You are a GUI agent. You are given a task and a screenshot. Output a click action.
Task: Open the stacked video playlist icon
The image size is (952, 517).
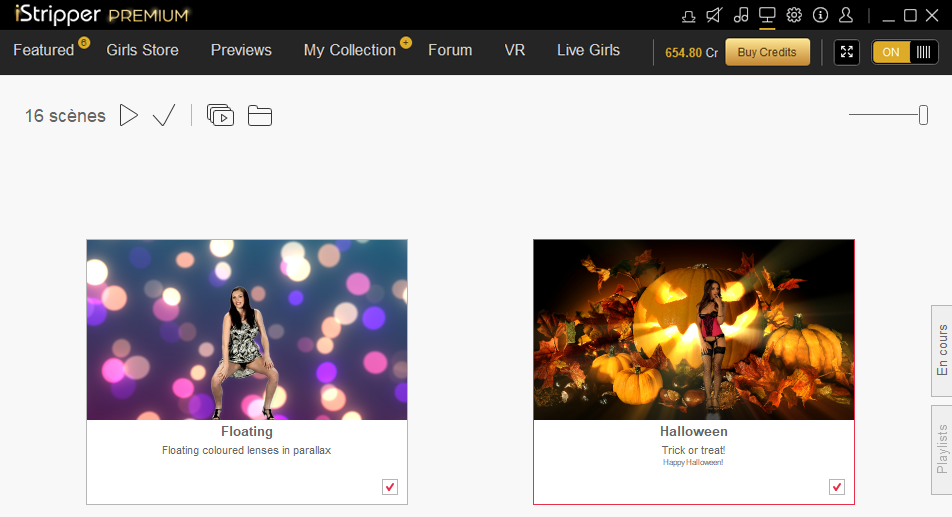coord(220,115)
